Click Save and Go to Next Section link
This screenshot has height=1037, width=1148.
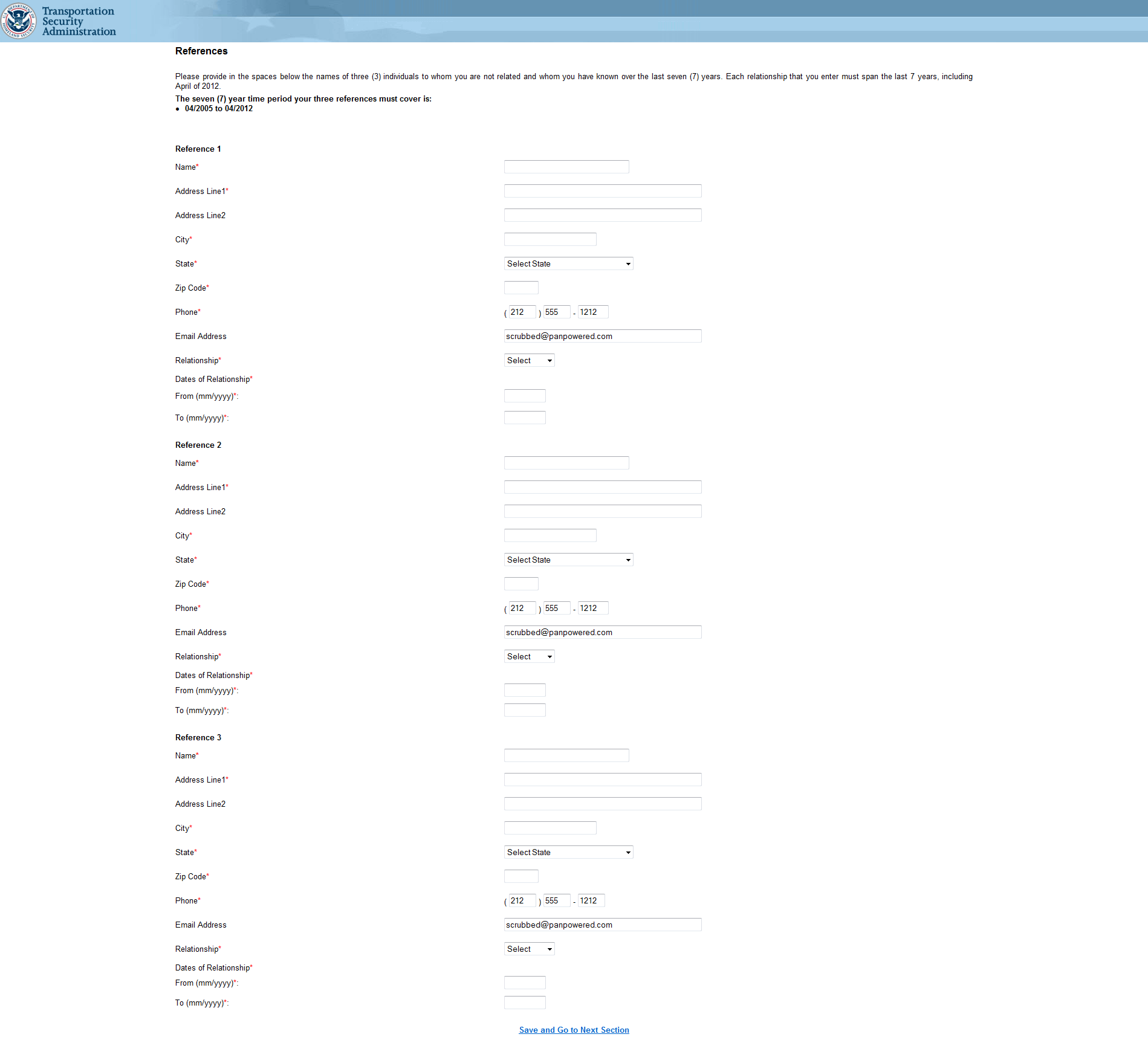(574, 1030)
